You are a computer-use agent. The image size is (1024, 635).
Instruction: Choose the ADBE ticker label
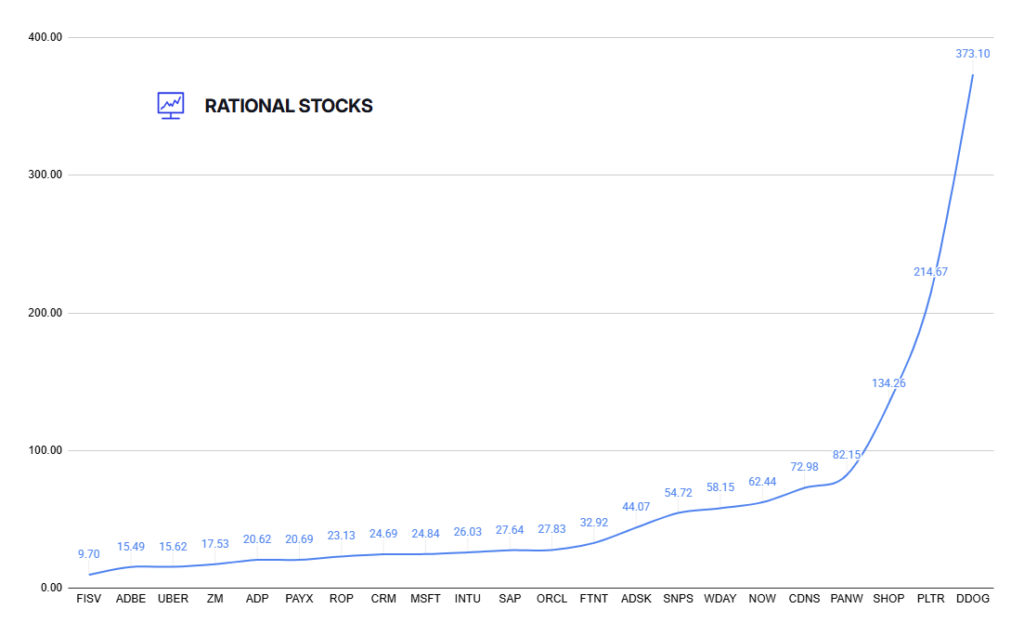[131, 599]
